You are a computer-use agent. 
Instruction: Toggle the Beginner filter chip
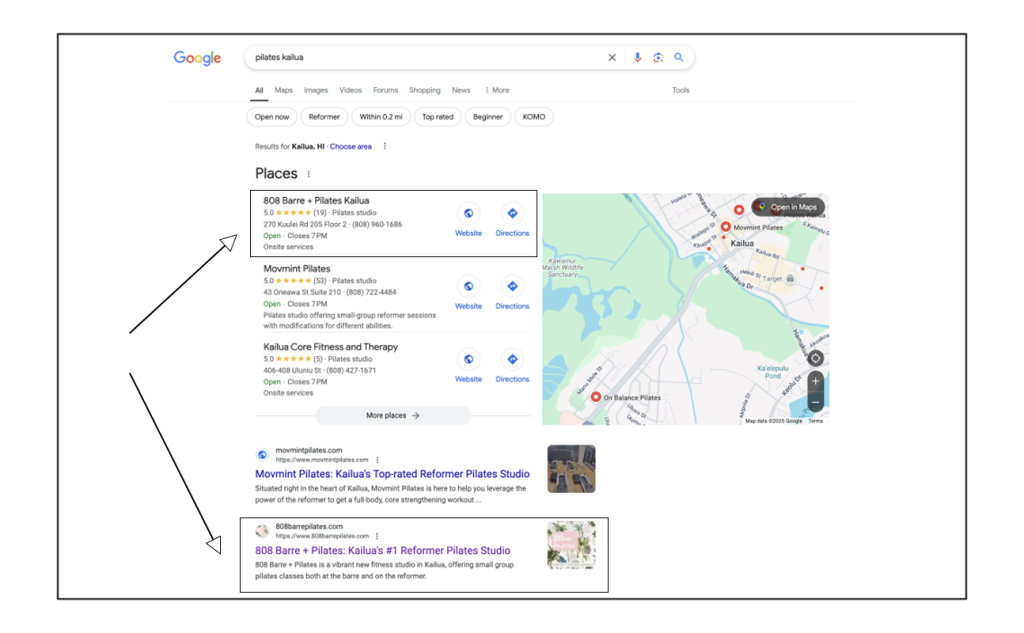(x=488, y=117)
